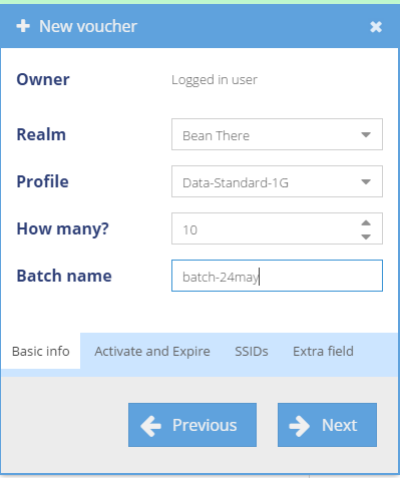This screenshot has height=478, width=400.
Task: Open the Activate and Expire tab
Action: point(152,351)
